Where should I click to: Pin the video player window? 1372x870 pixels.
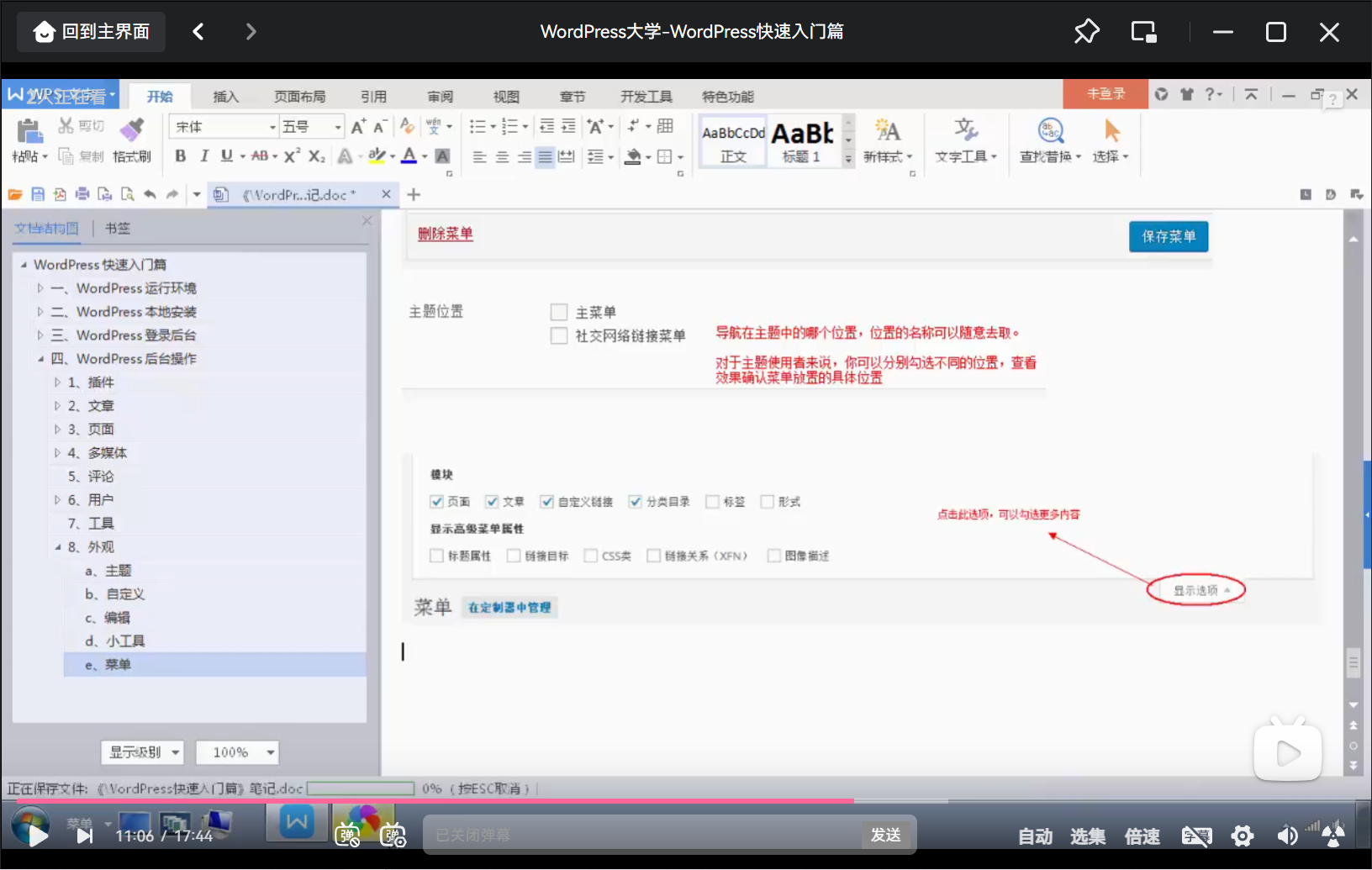pos(1086,32)
